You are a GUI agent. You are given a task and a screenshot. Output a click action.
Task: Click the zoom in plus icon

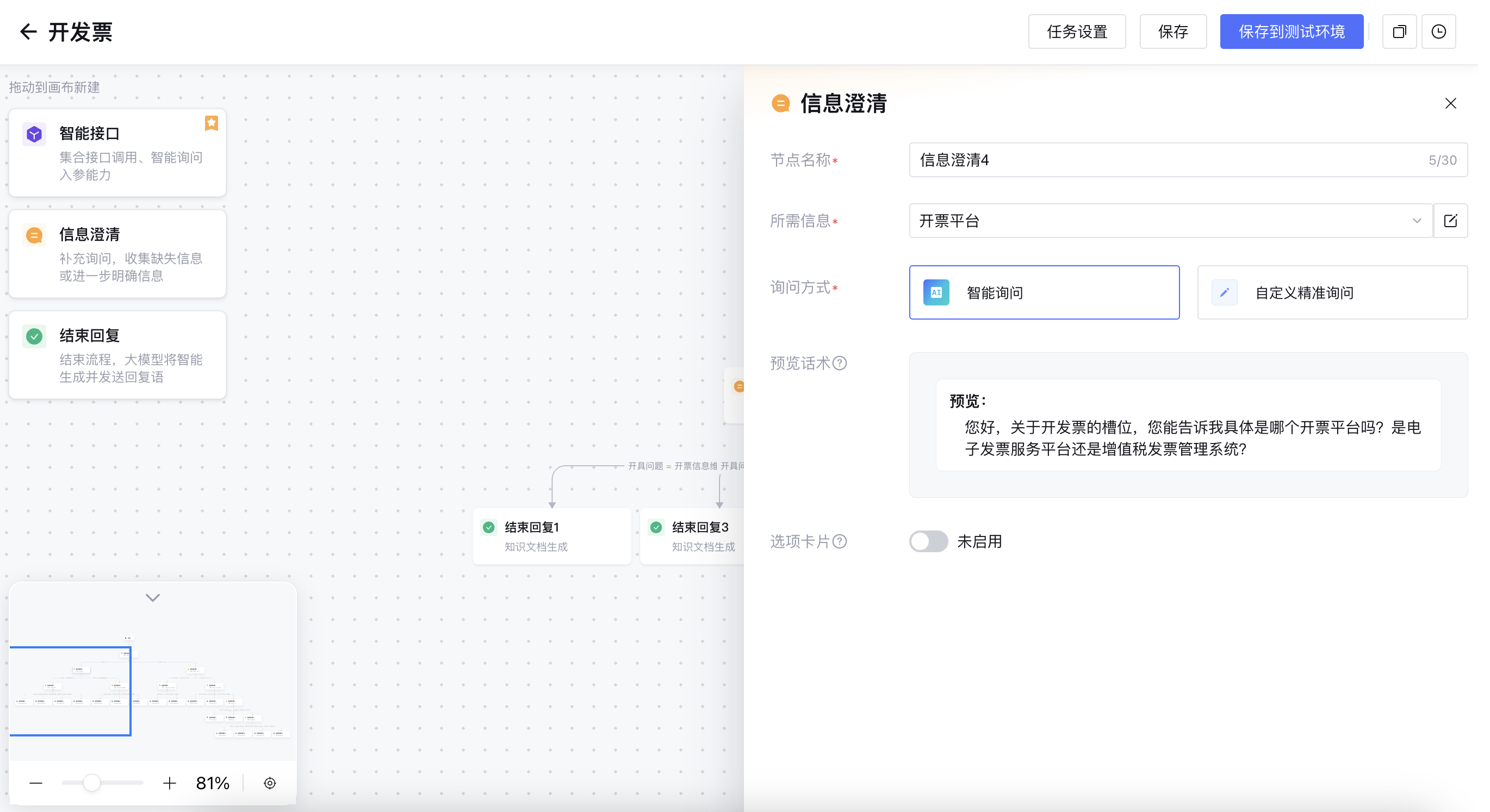(170, 783)
